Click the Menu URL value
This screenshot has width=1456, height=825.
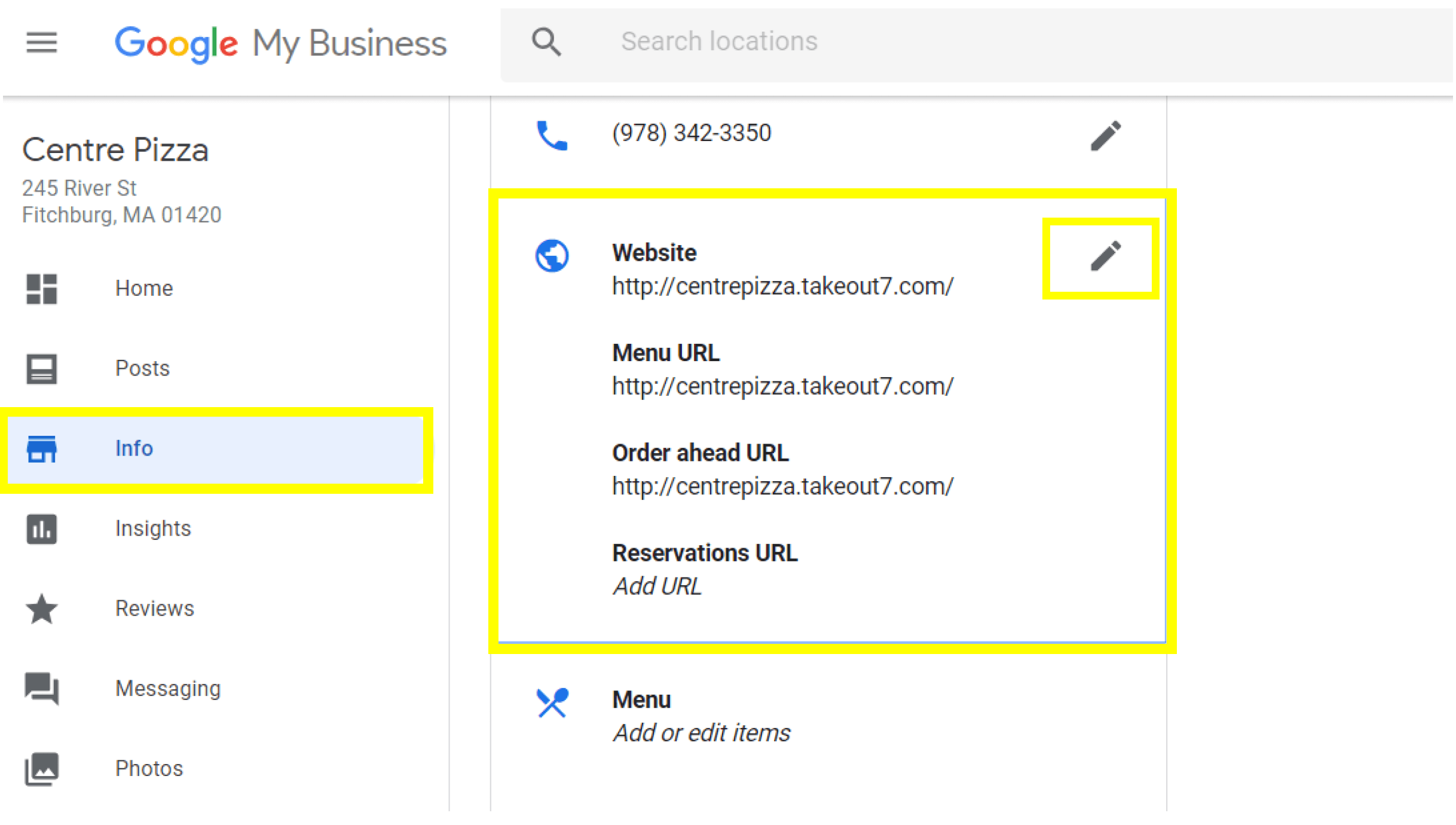pyautogui.click(x=784, y=387)
